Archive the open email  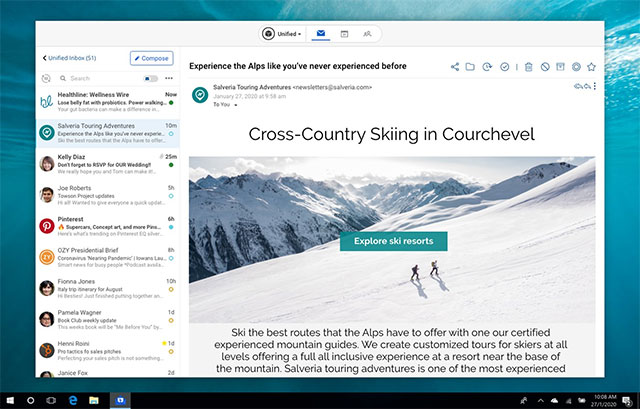click(x=560, y=67)
